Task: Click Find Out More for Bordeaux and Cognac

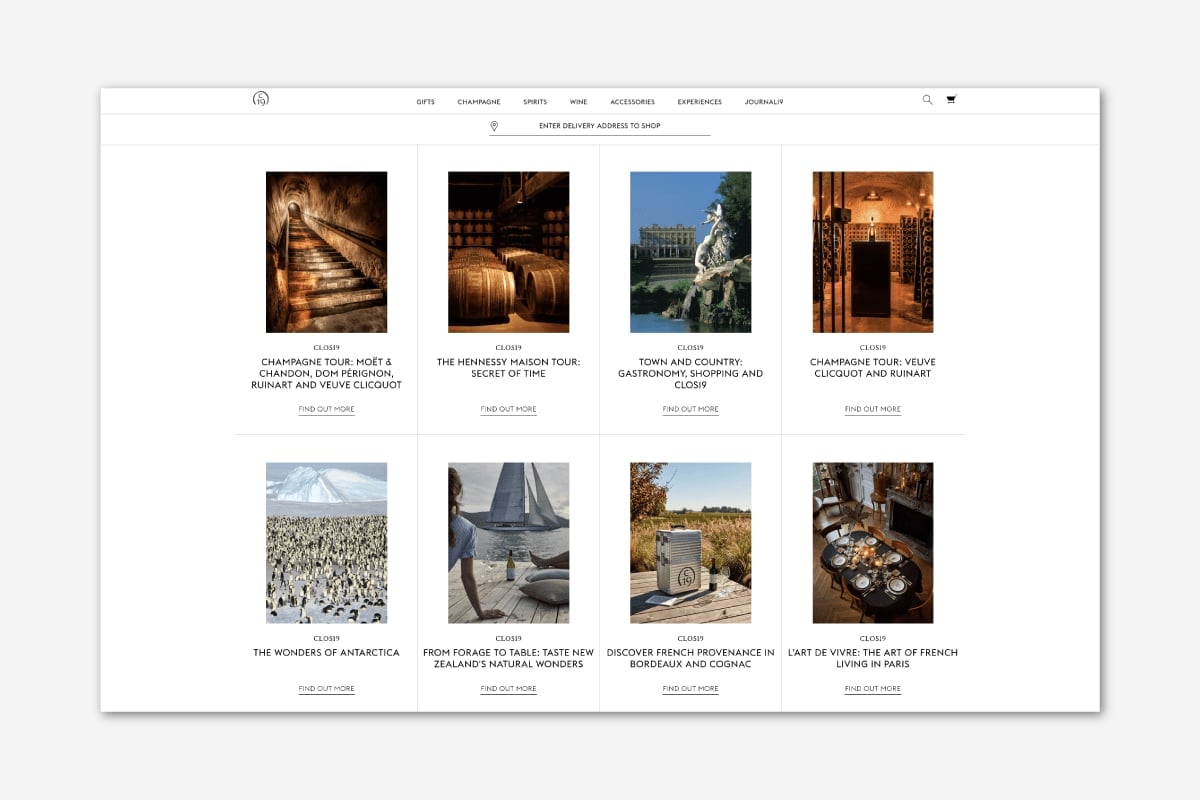Action: 690,689
